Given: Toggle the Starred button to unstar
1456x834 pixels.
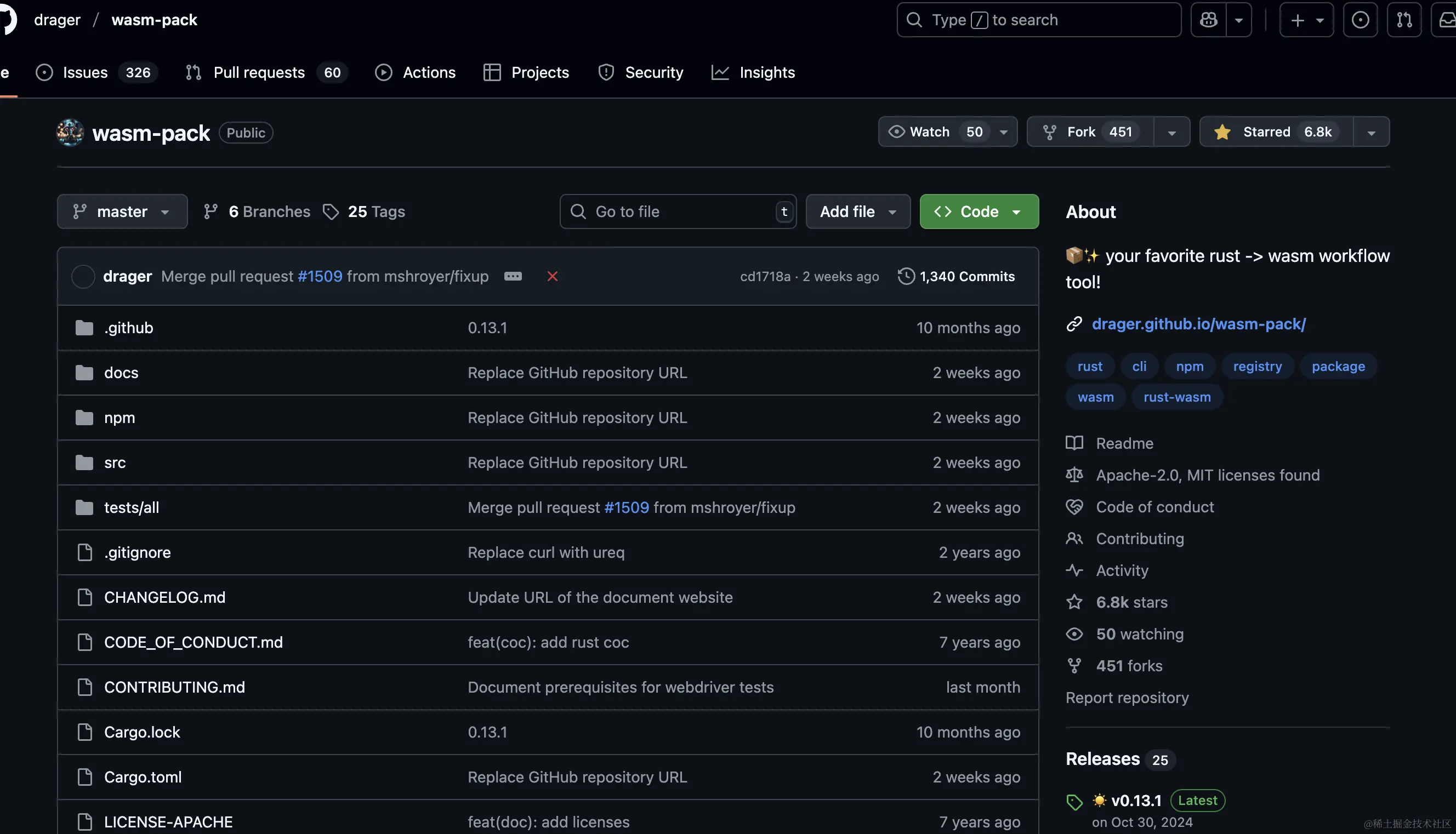Looking at the screenshot, I should (1277, 132).
